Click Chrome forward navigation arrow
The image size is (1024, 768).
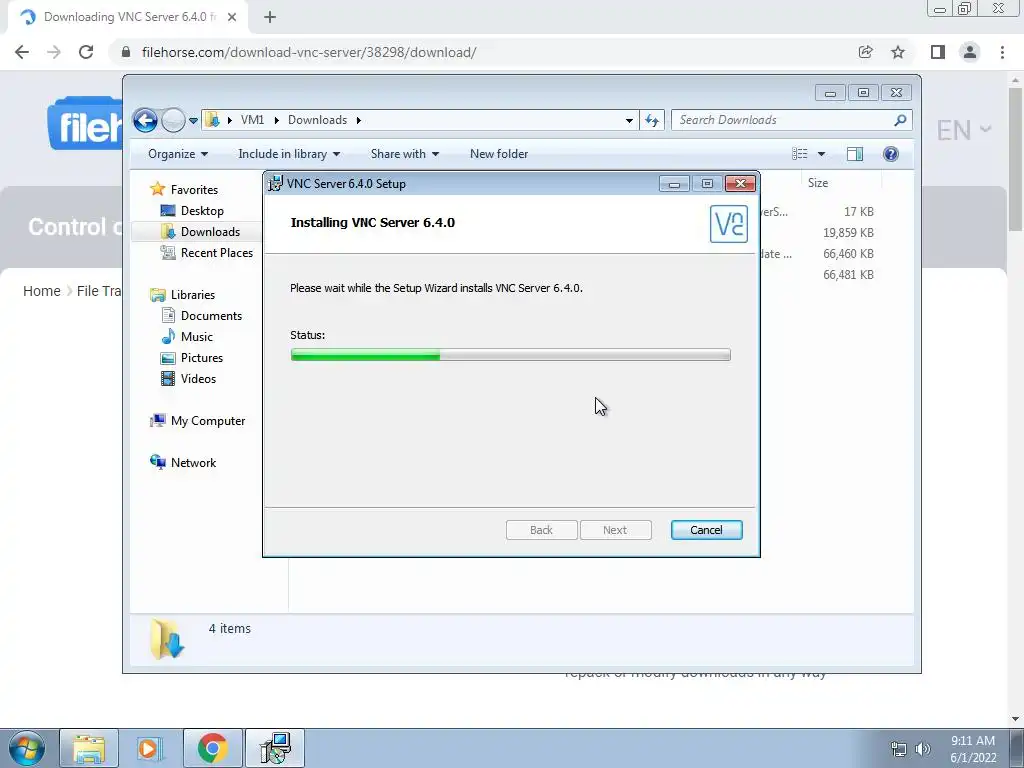click(x=54, y=52)
